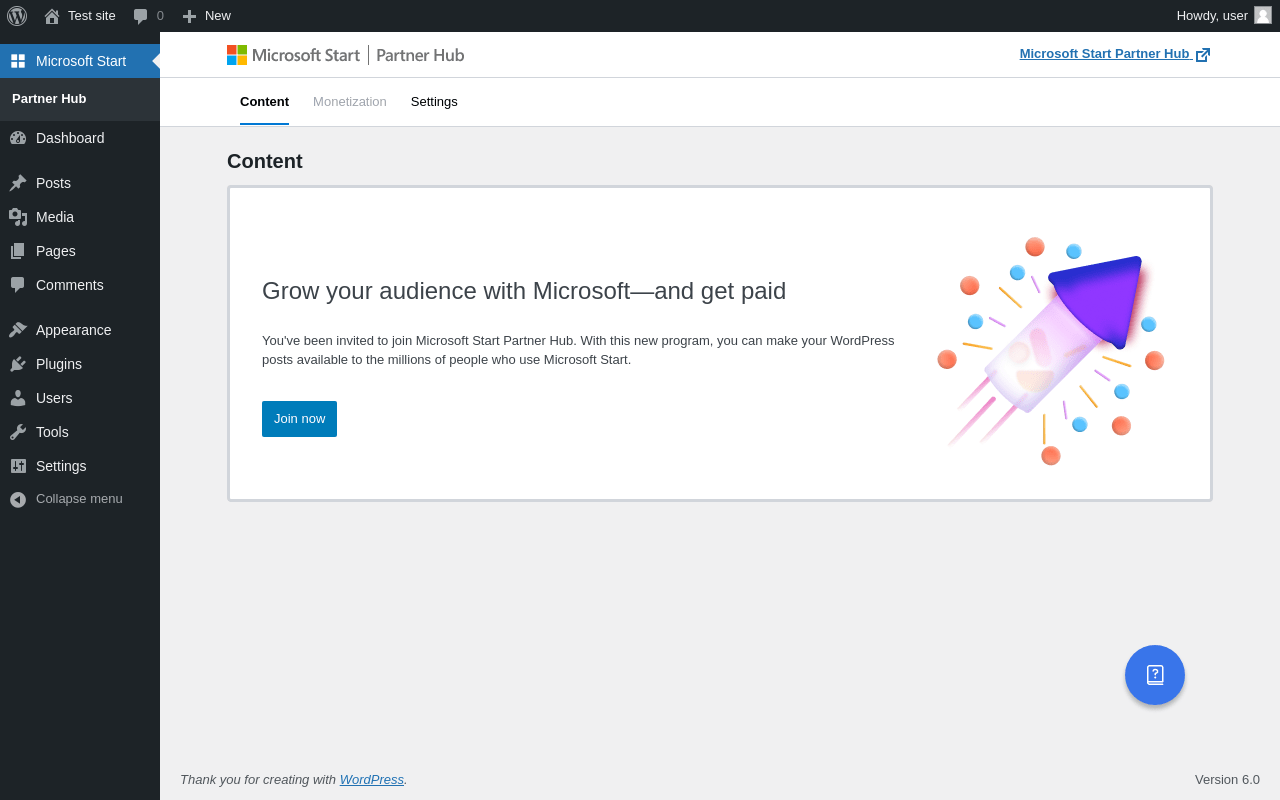This screenshot has height=800, width=1280.
Task: Open the comments bubble in admin bar
Action: [x=141, y=16]
